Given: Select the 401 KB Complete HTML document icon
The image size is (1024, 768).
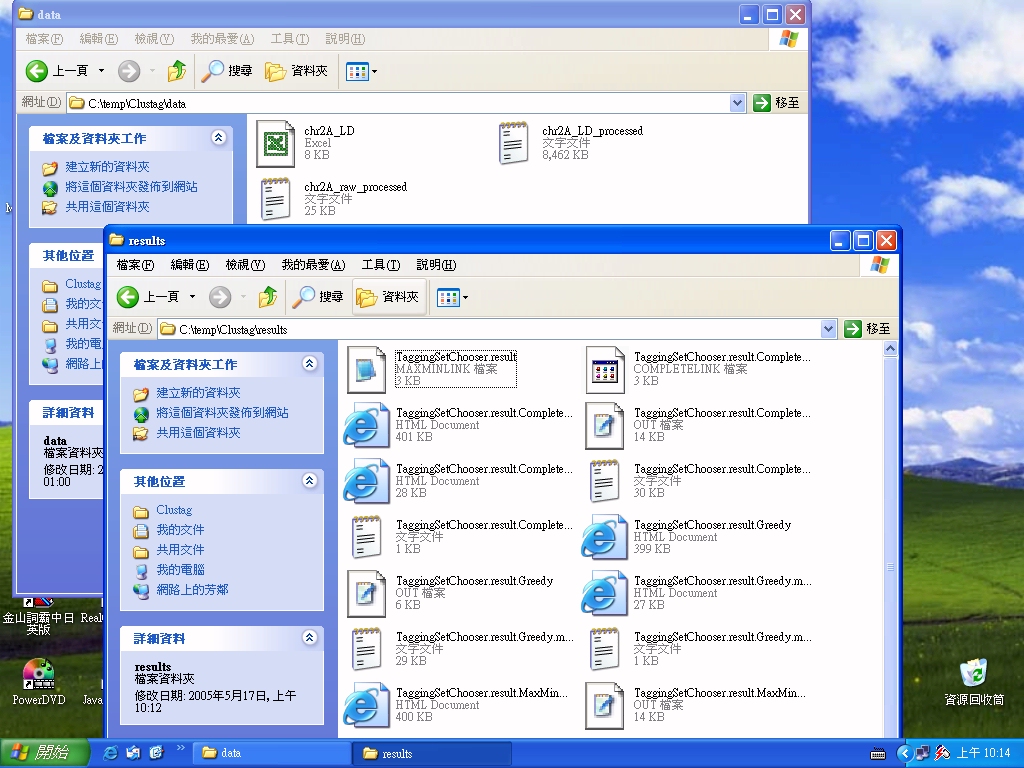Looking at the screenshot, I should click(366, 425).
